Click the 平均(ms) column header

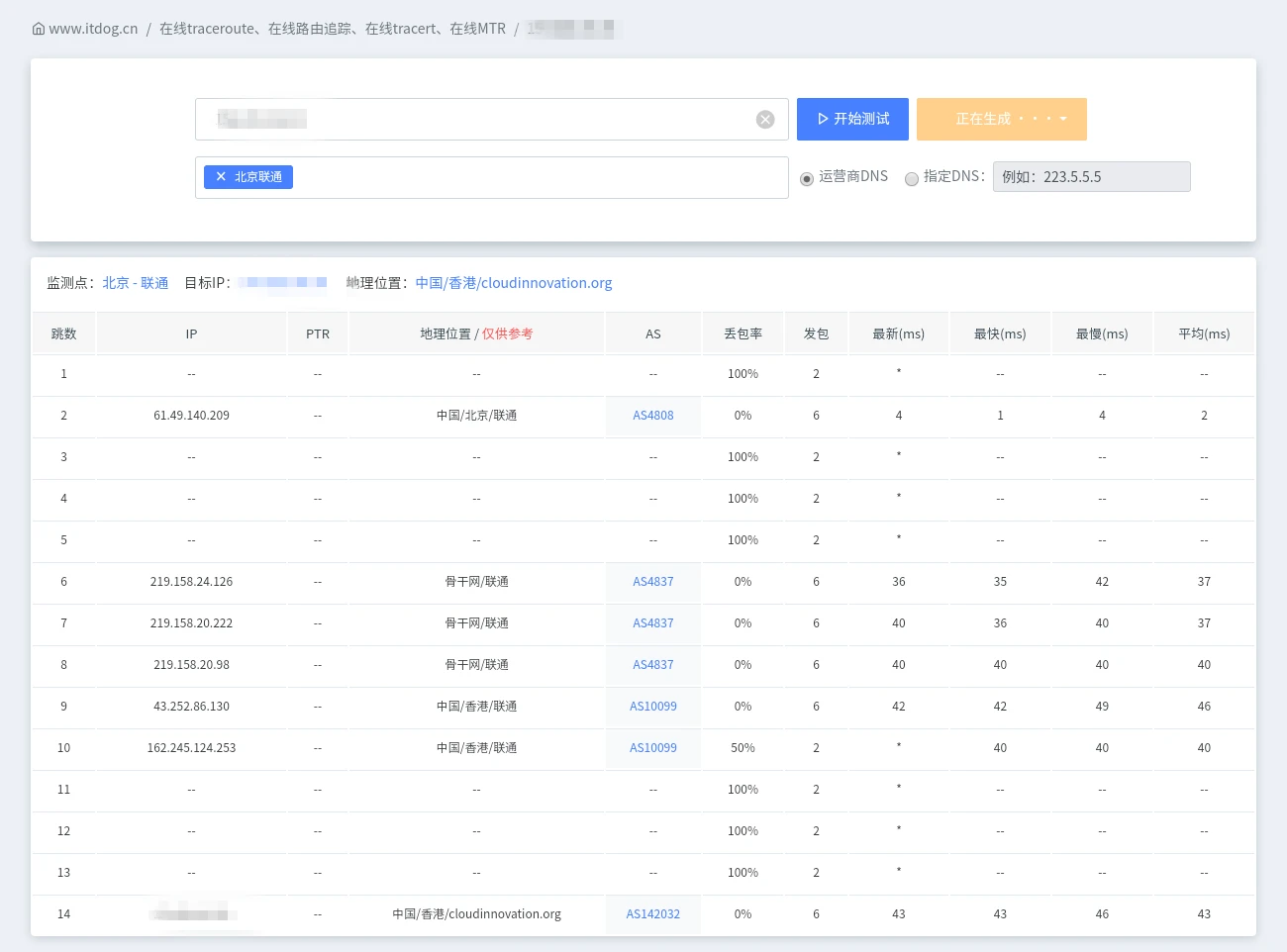1204,334
